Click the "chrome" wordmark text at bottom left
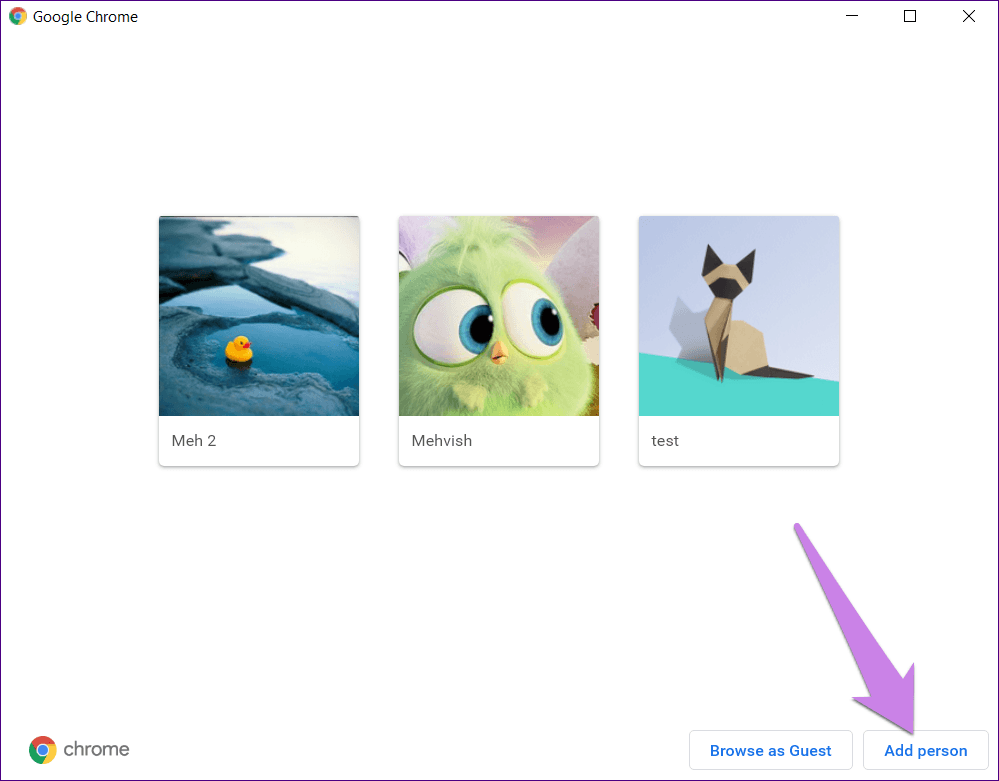 coord(96,750)
